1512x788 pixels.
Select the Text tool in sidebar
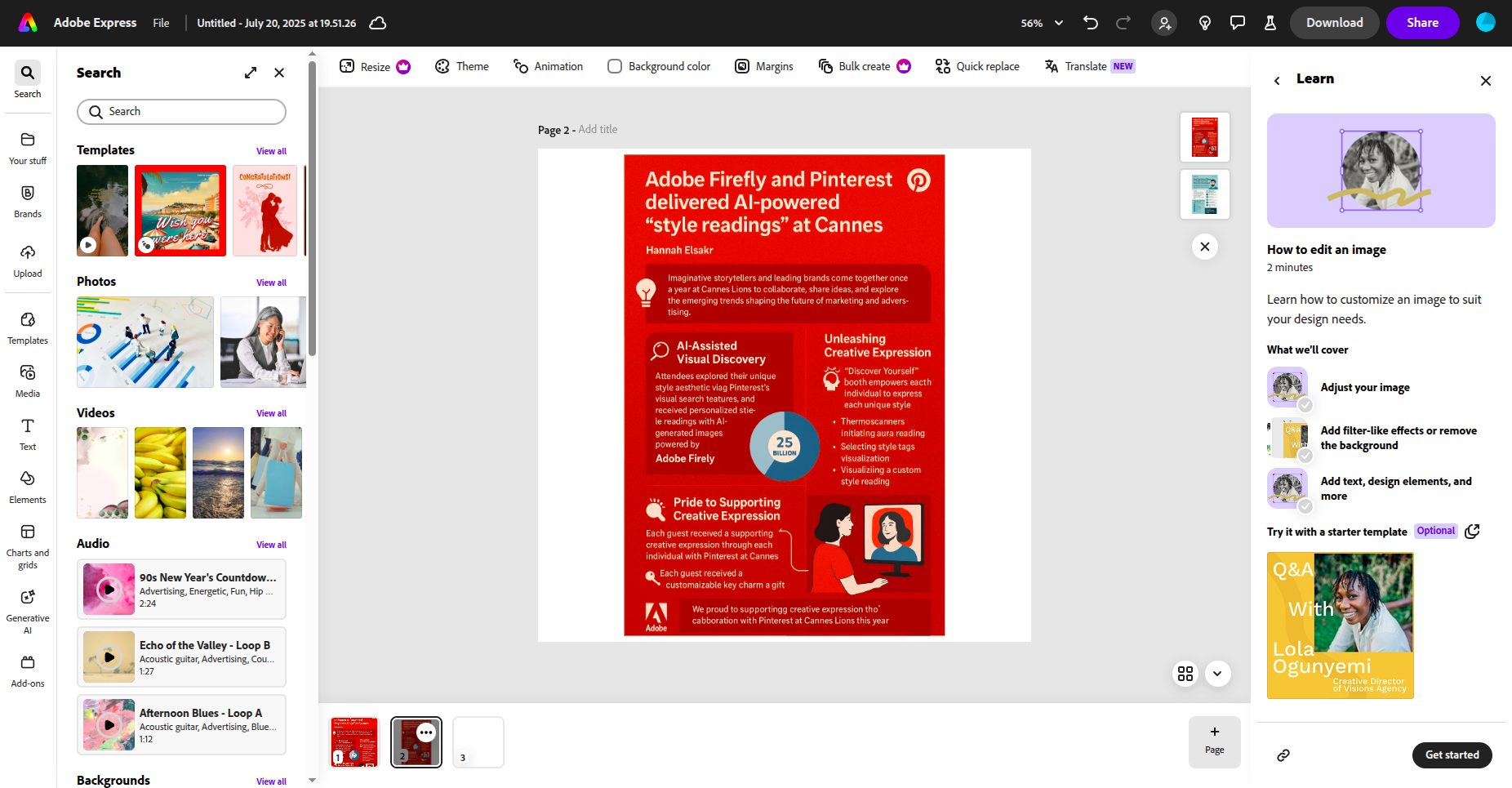tap(28, 434)
